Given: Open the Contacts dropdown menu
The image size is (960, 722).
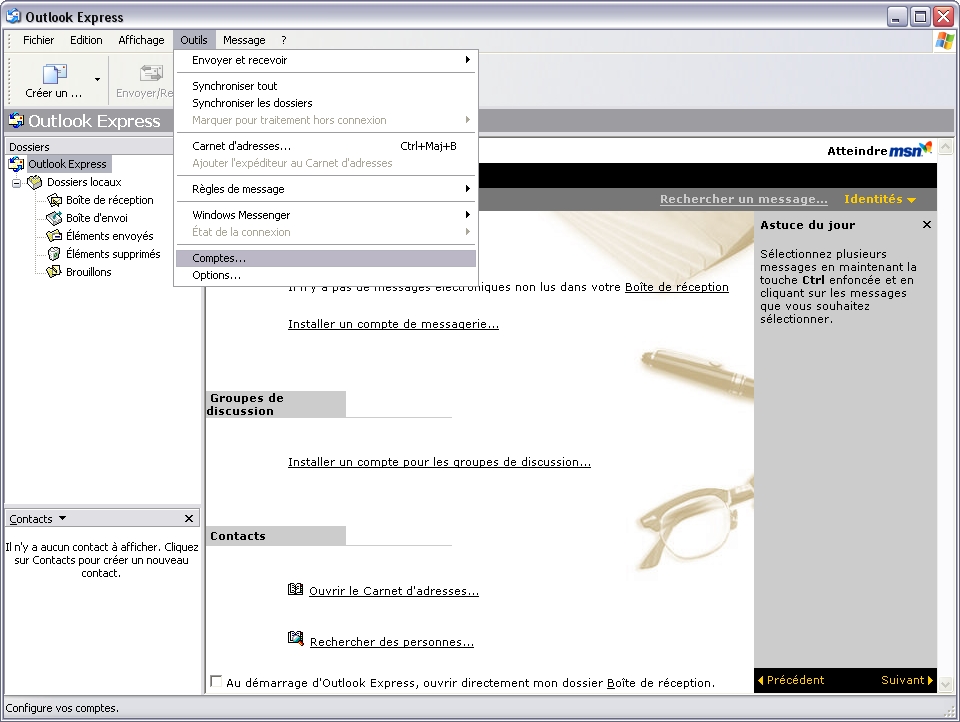Looking at the screenshot, I should click(62, 518).
